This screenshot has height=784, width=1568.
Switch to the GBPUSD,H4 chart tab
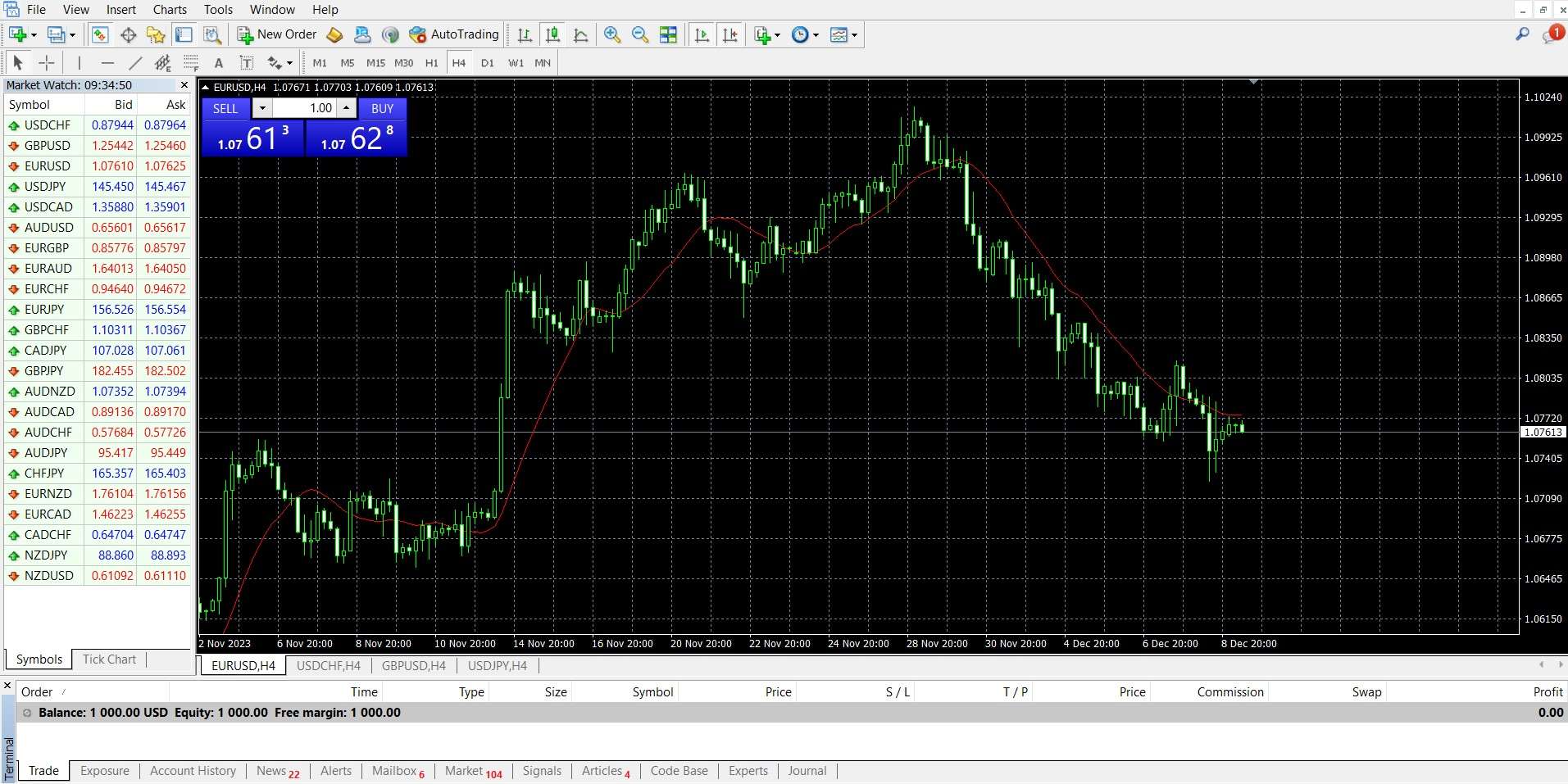[x=414, y=666]
